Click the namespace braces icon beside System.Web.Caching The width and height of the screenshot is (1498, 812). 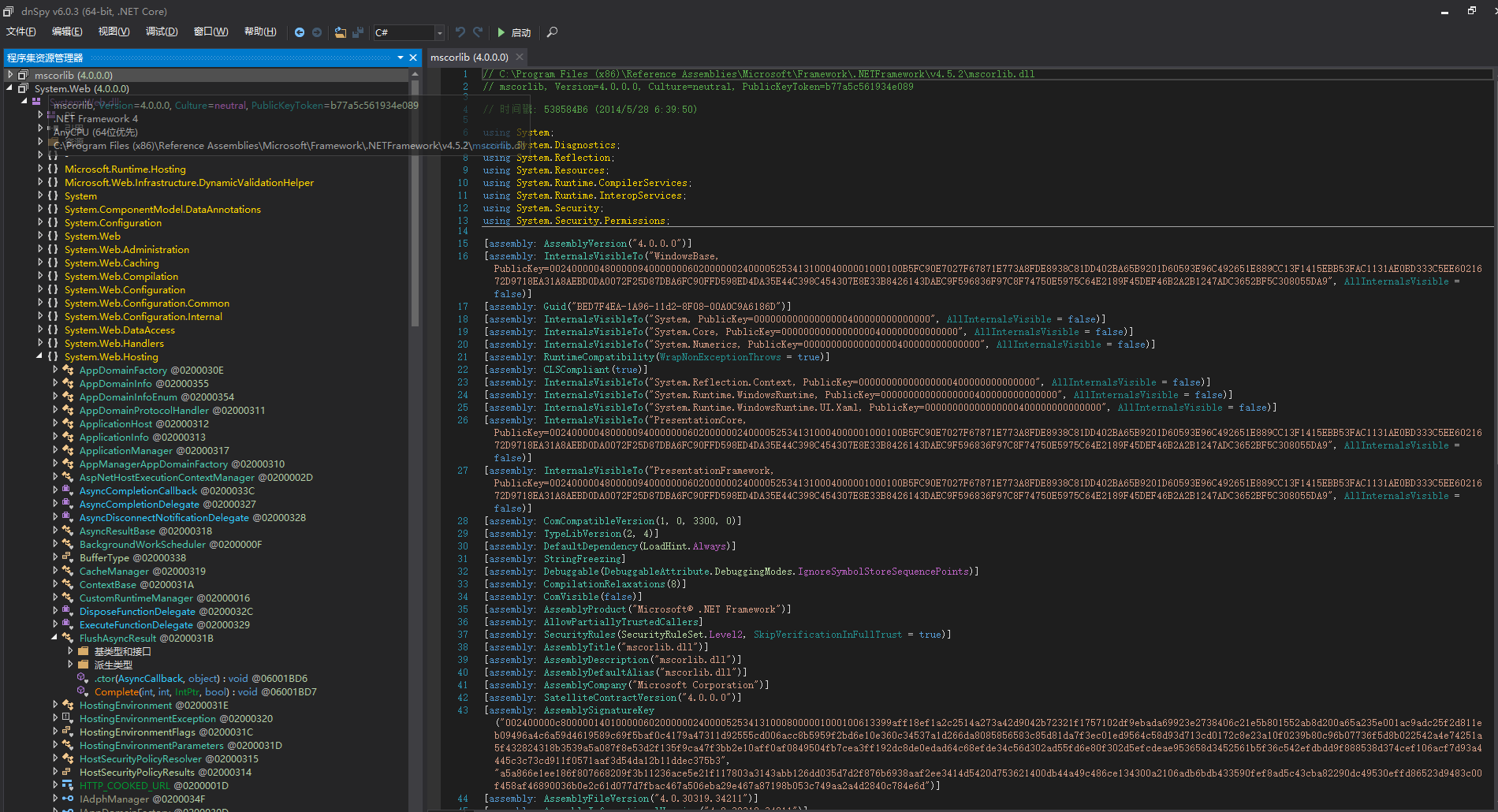(53, 263)
